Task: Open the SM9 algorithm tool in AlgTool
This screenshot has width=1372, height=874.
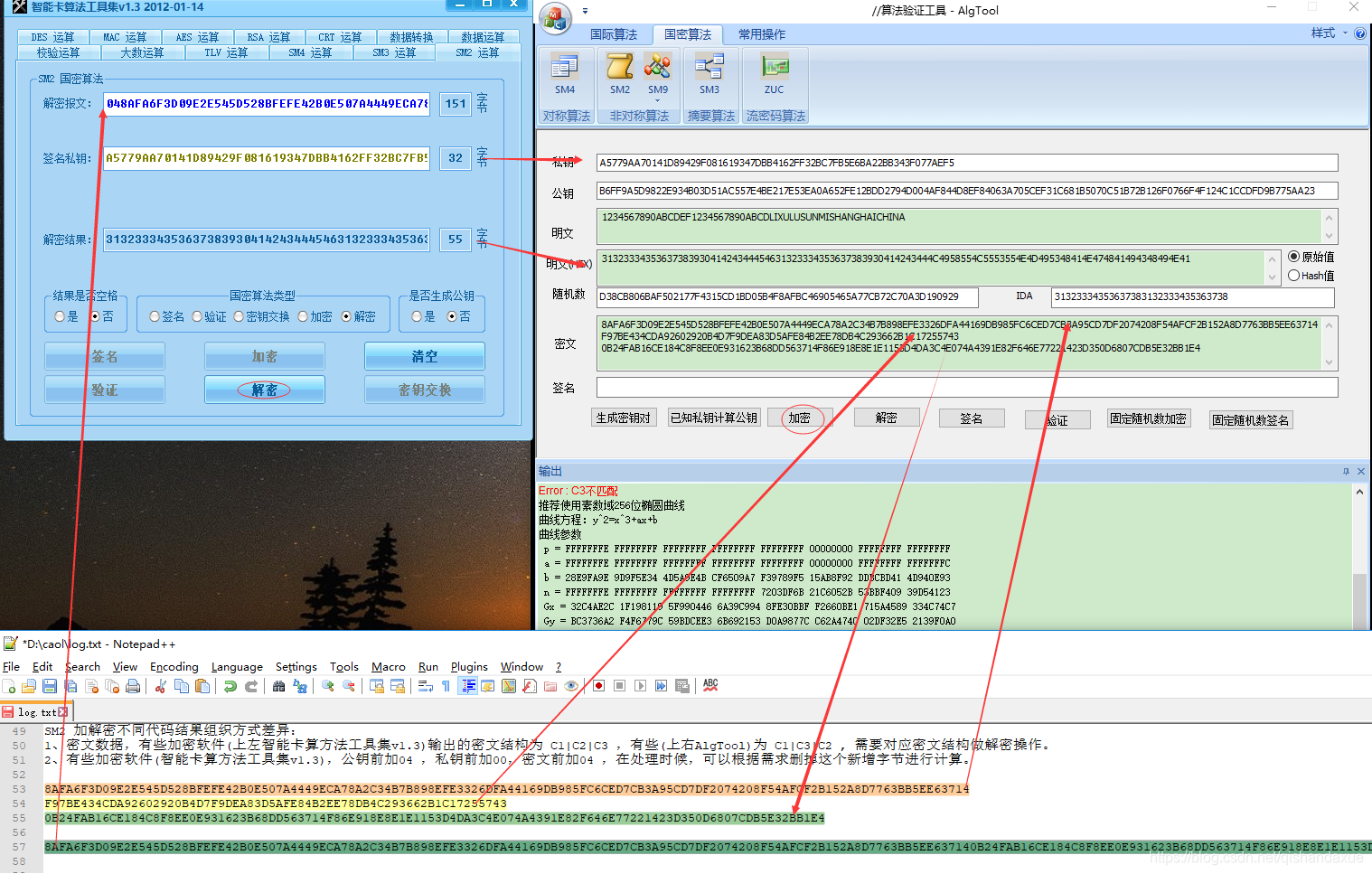Action: [658, 72]
